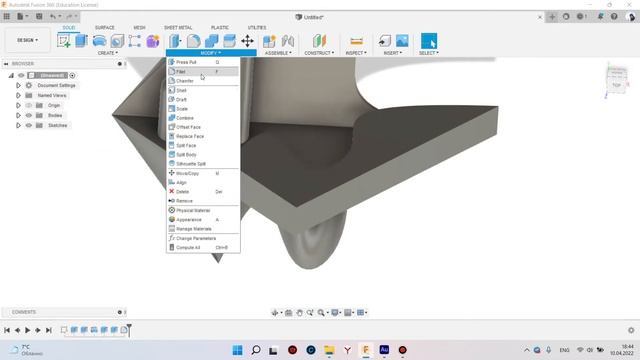The height and width of the screenshot is (360, 640).
Task: Choose Appearance from the Modify menu
Action: tap(203, 220)
